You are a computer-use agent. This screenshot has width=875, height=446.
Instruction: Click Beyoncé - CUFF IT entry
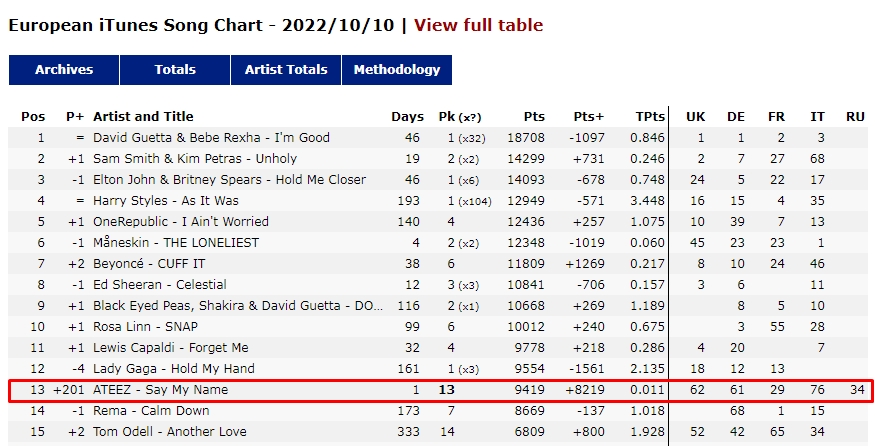point(149,263)
